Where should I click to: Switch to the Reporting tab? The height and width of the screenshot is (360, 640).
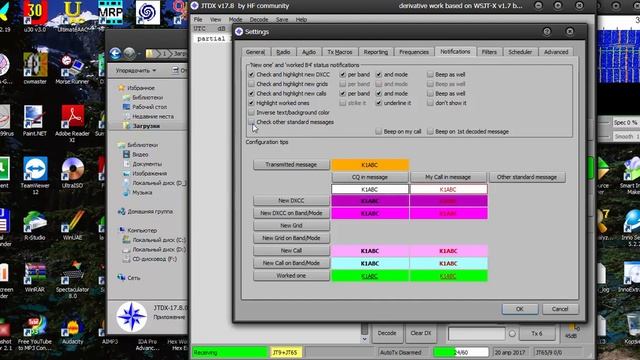[376, 52]
